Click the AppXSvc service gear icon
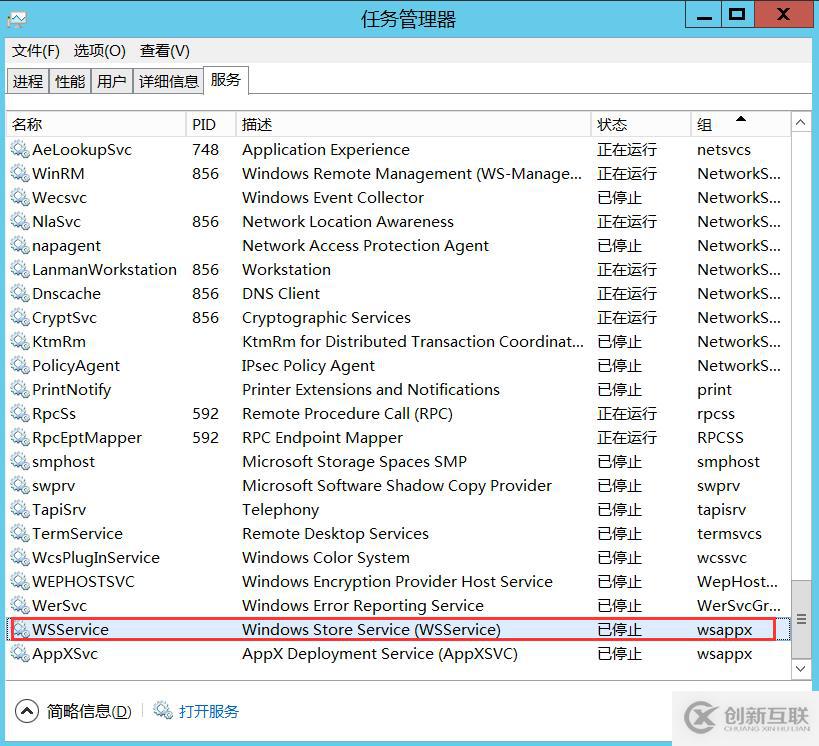Viewport: 819px width, 746px height. click(20, 653)
